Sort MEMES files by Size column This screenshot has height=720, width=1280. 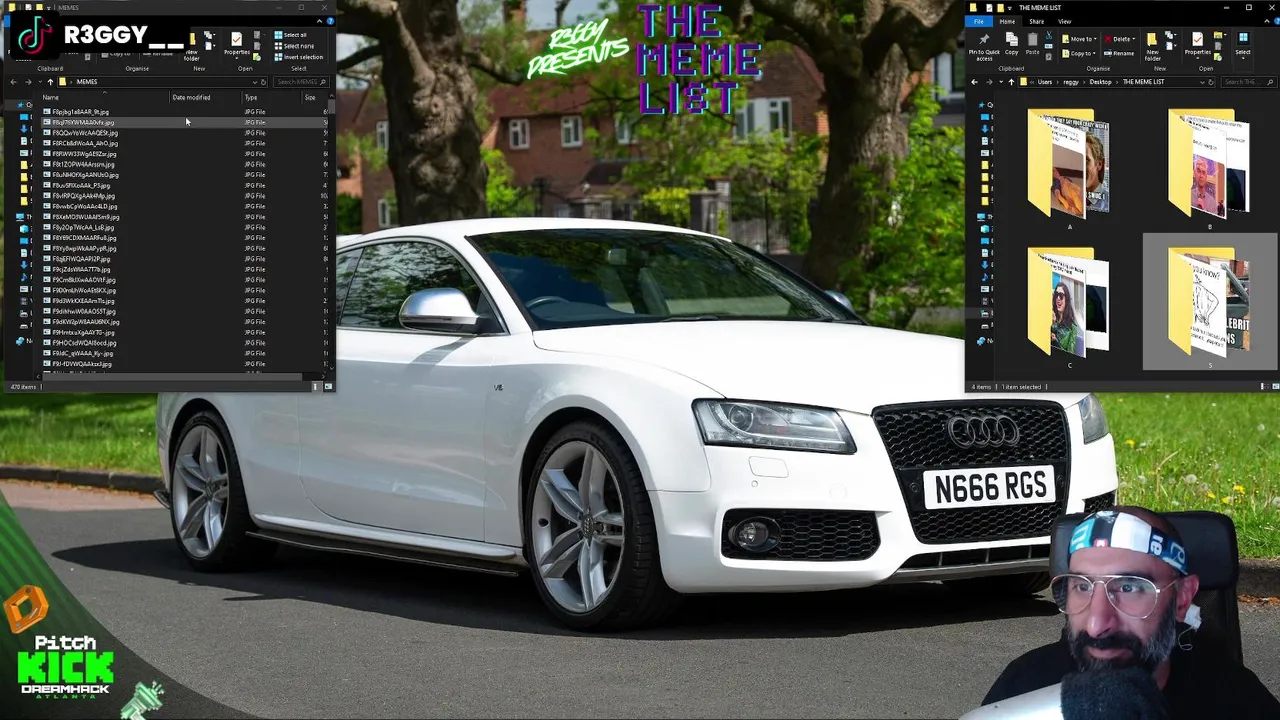[310, 97]
